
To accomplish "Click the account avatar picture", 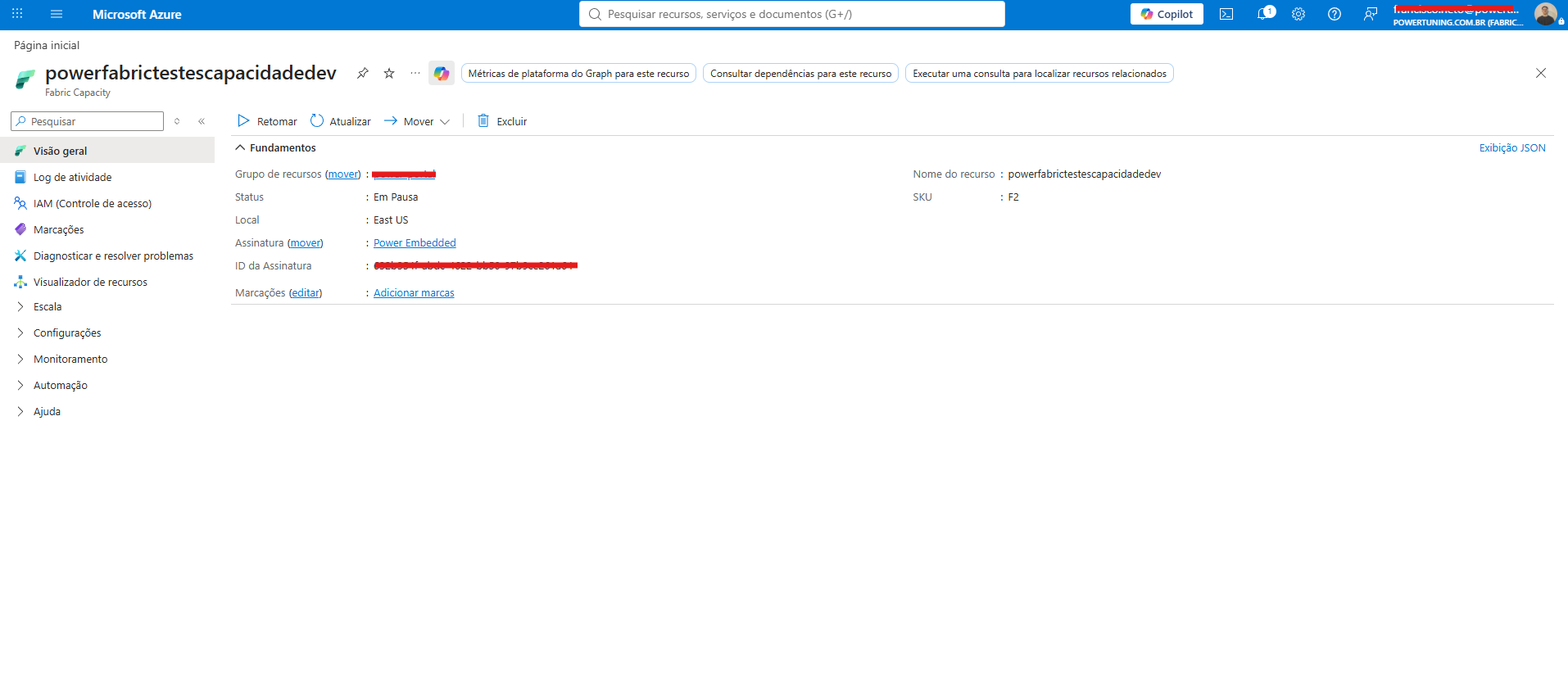I will (1546, 14).
